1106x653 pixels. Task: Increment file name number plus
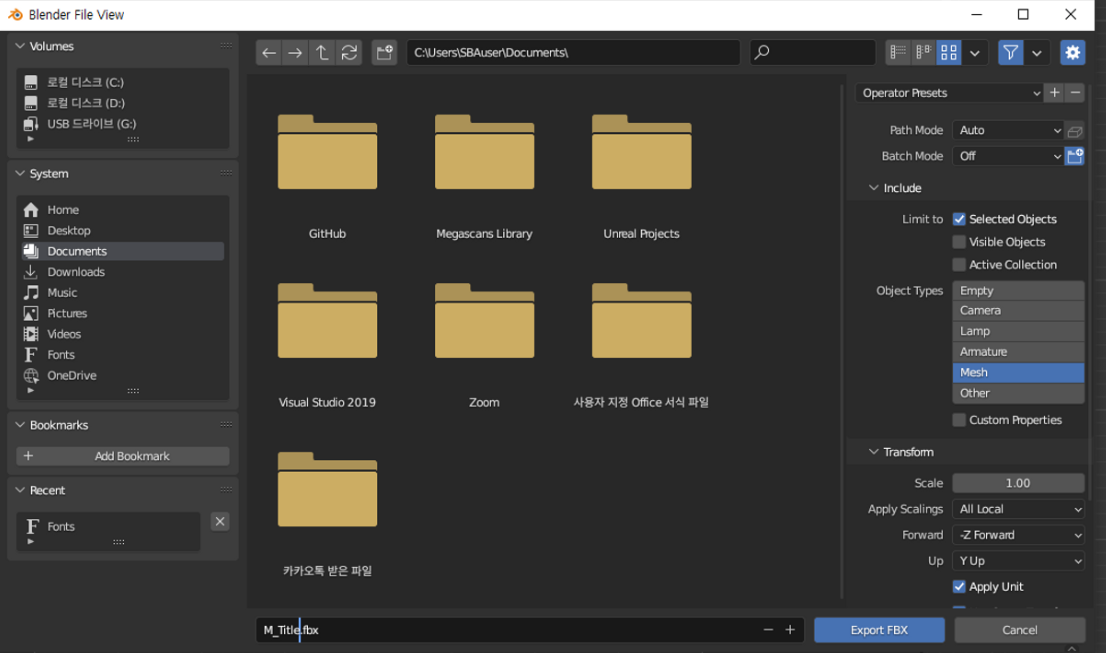[x=790, y=630]
